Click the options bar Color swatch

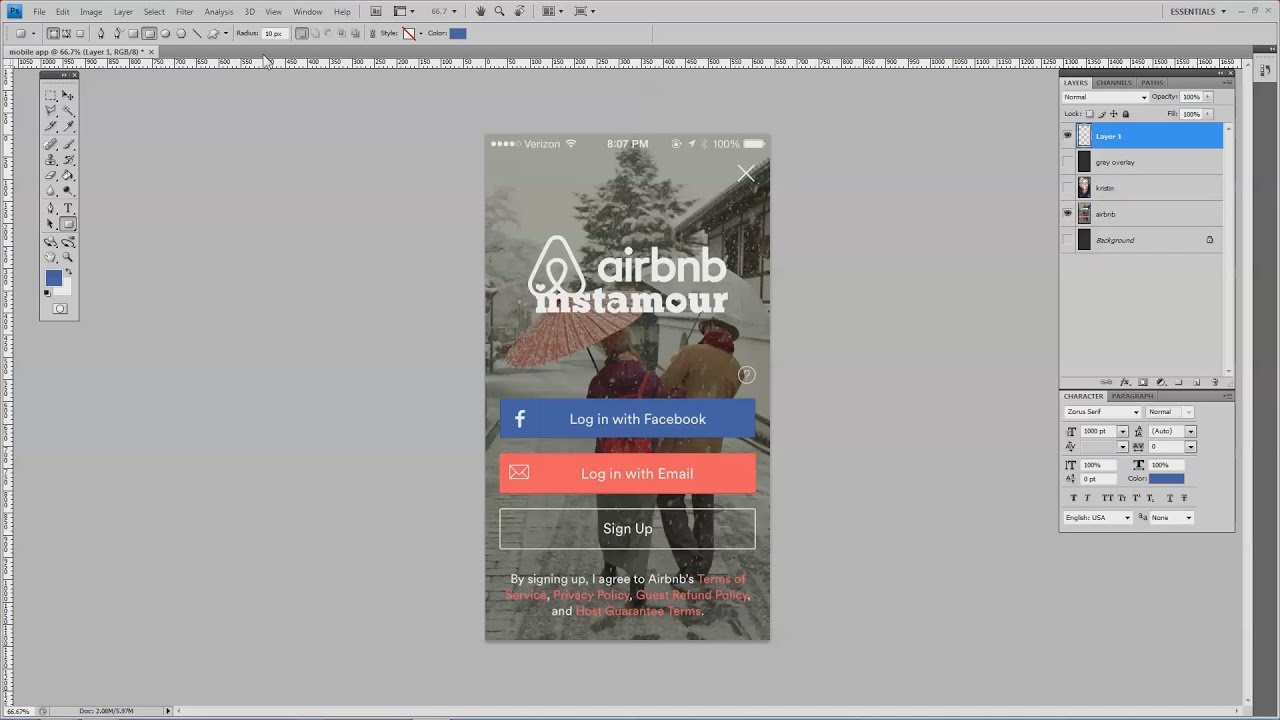coord(458,33)
